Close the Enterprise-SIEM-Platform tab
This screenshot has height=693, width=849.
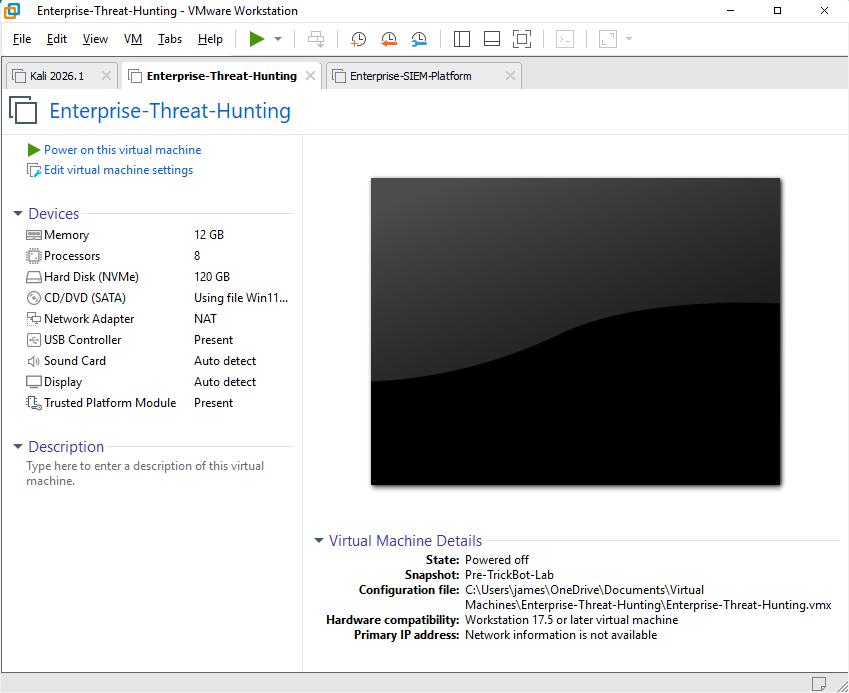point(510,76)
